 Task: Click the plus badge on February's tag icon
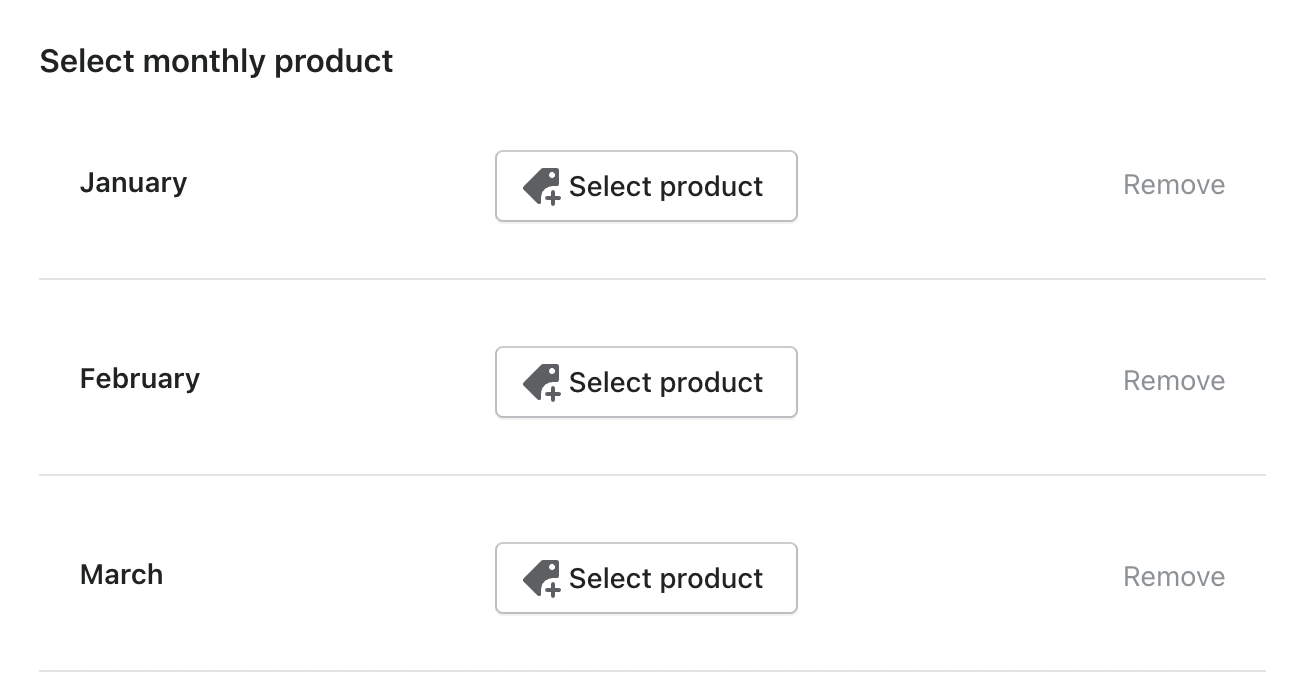552,393
